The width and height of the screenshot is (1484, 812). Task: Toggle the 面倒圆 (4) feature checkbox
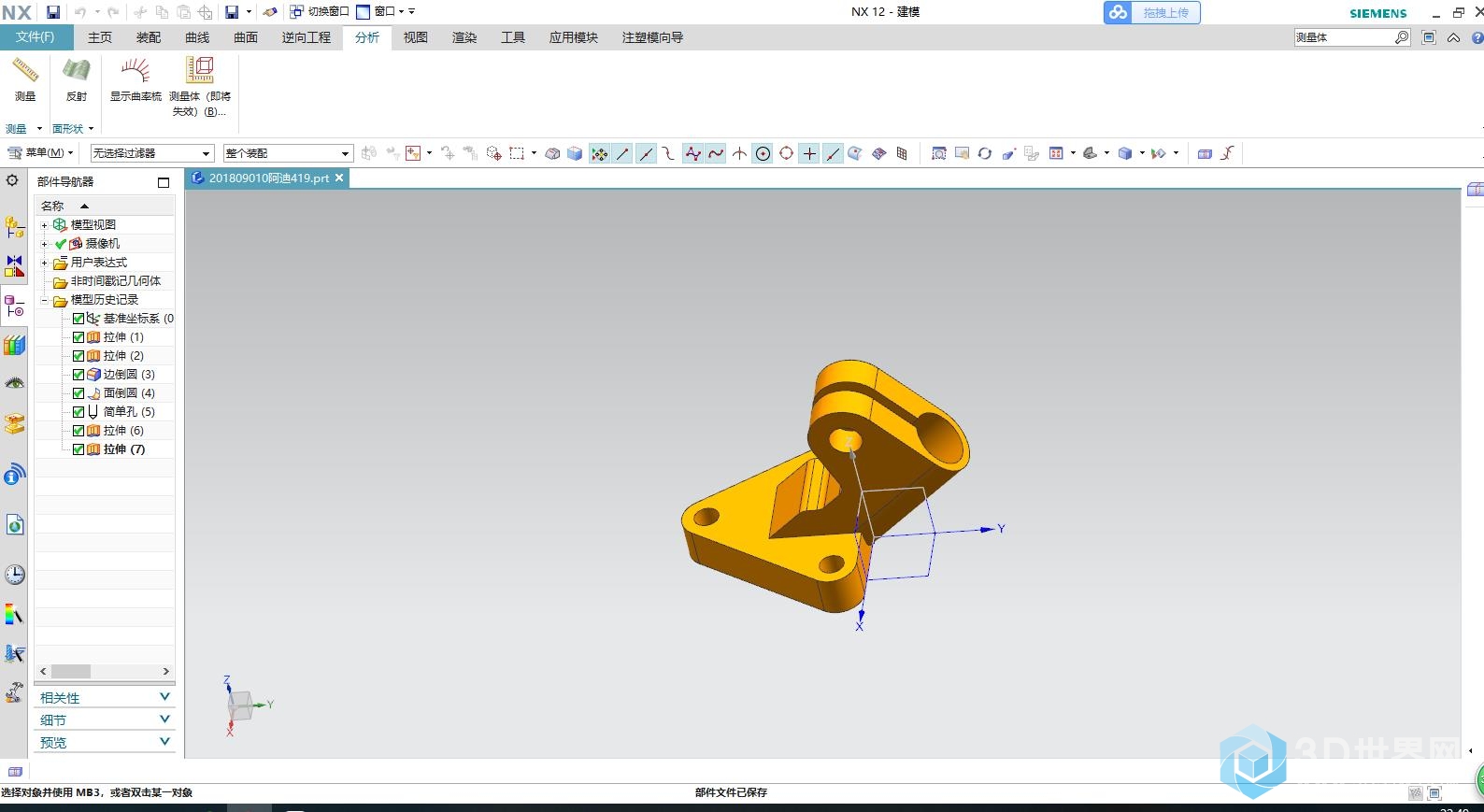tap(78, 393)
